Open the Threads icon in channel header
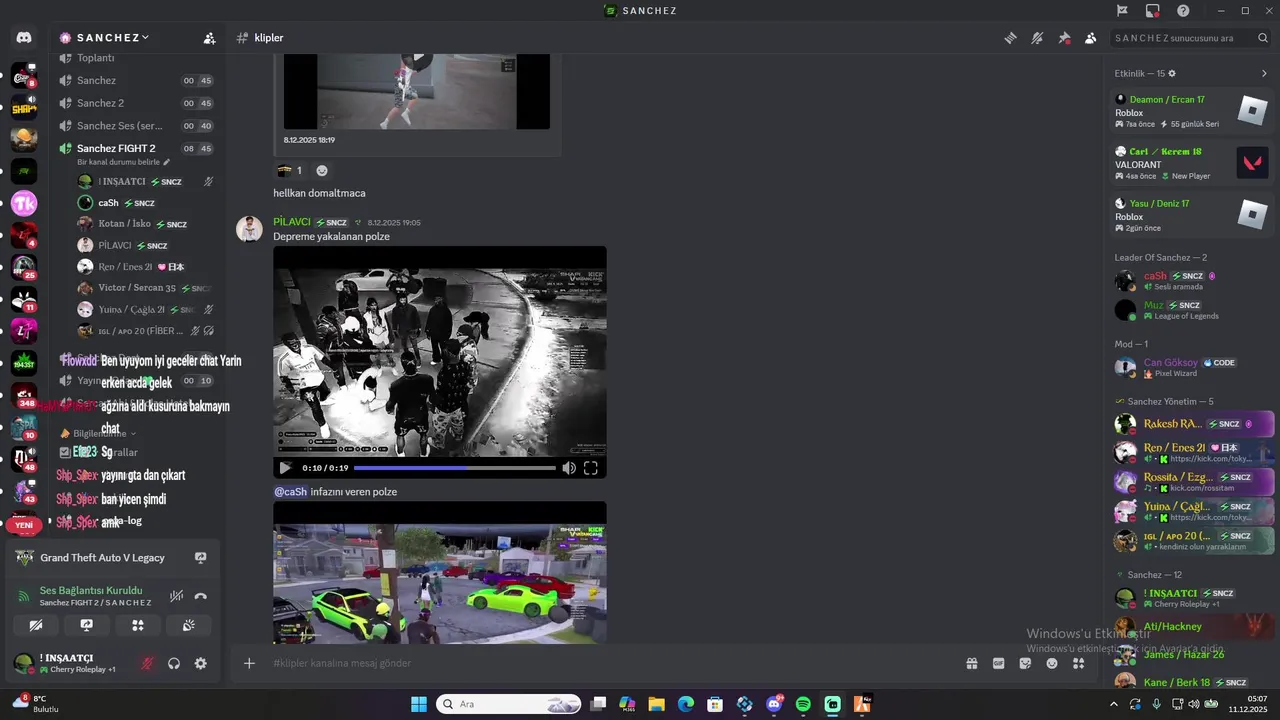 point(1011,38)
